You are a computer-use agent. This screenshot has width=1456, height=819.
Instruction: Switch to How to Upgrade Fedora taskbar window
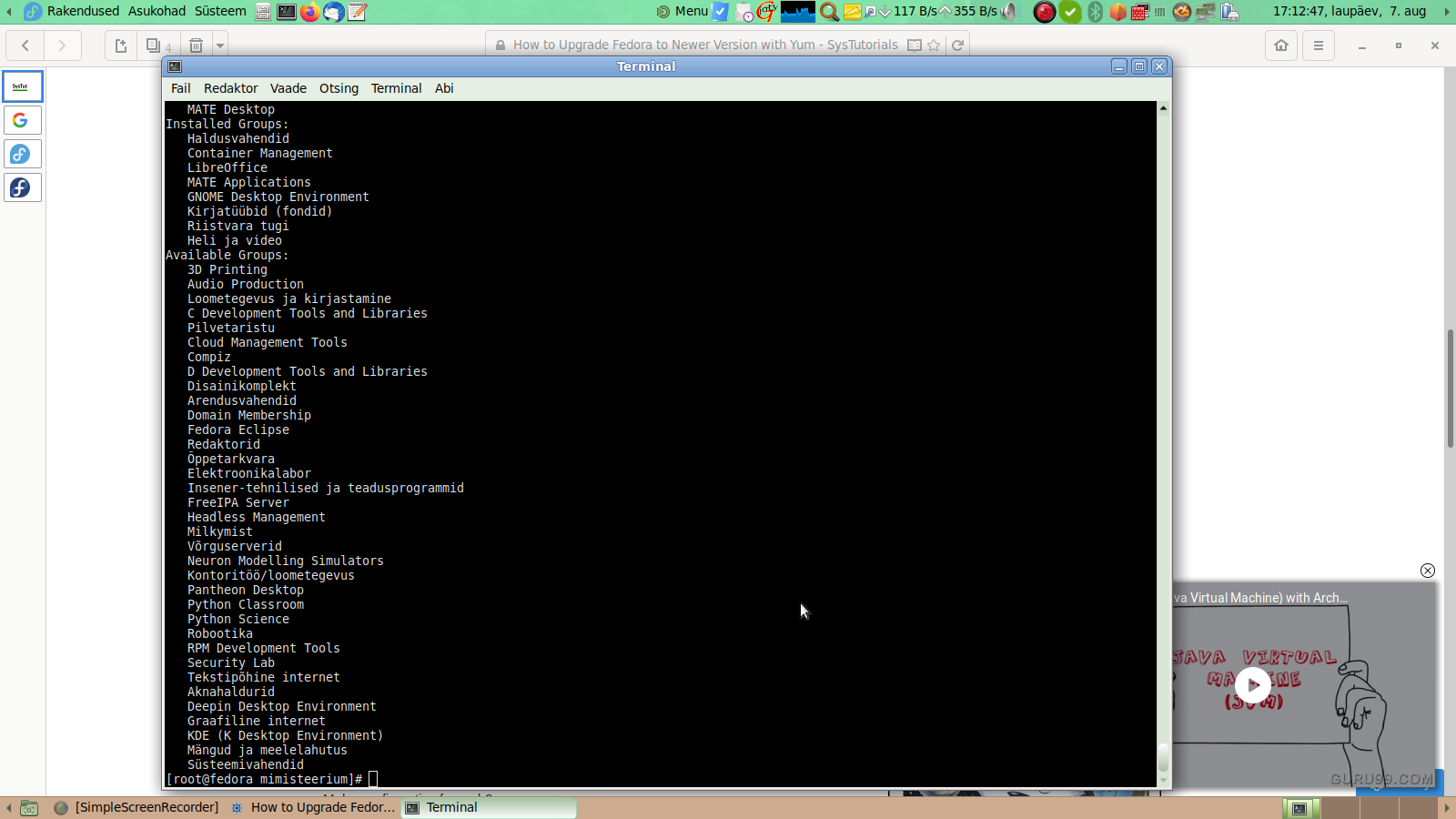pos(313,807)
